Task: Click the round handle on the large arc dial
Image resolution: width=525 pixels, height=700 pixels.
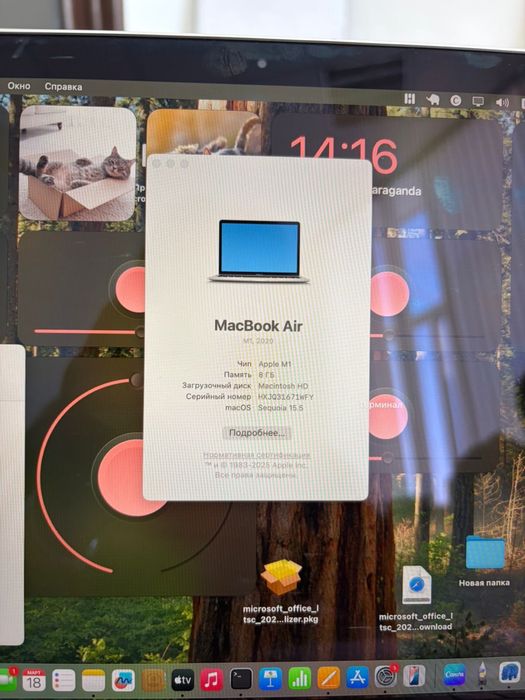Action: click(137, 380)
